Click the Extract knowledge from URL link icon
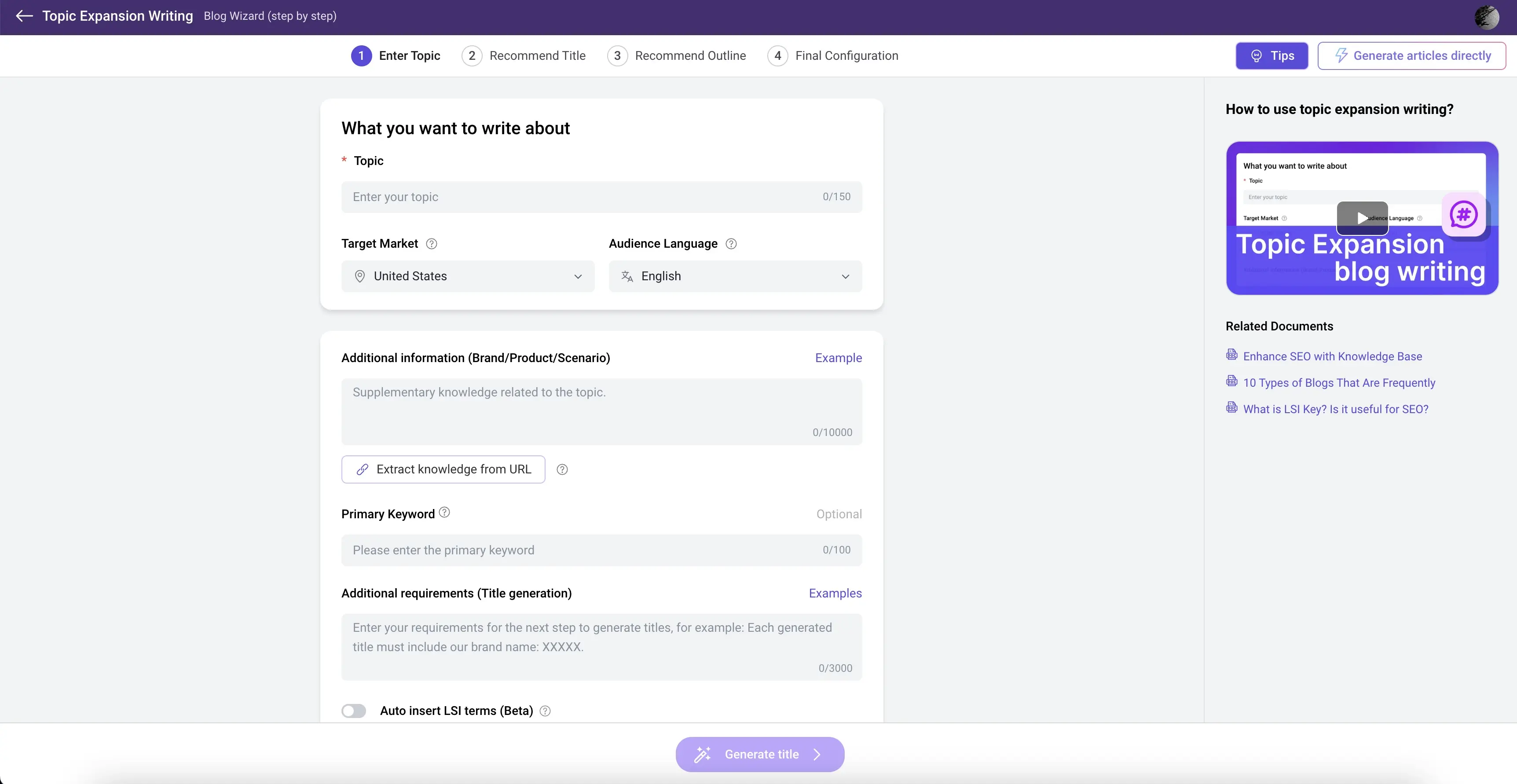1517x784 pixels. click(362, 469)
